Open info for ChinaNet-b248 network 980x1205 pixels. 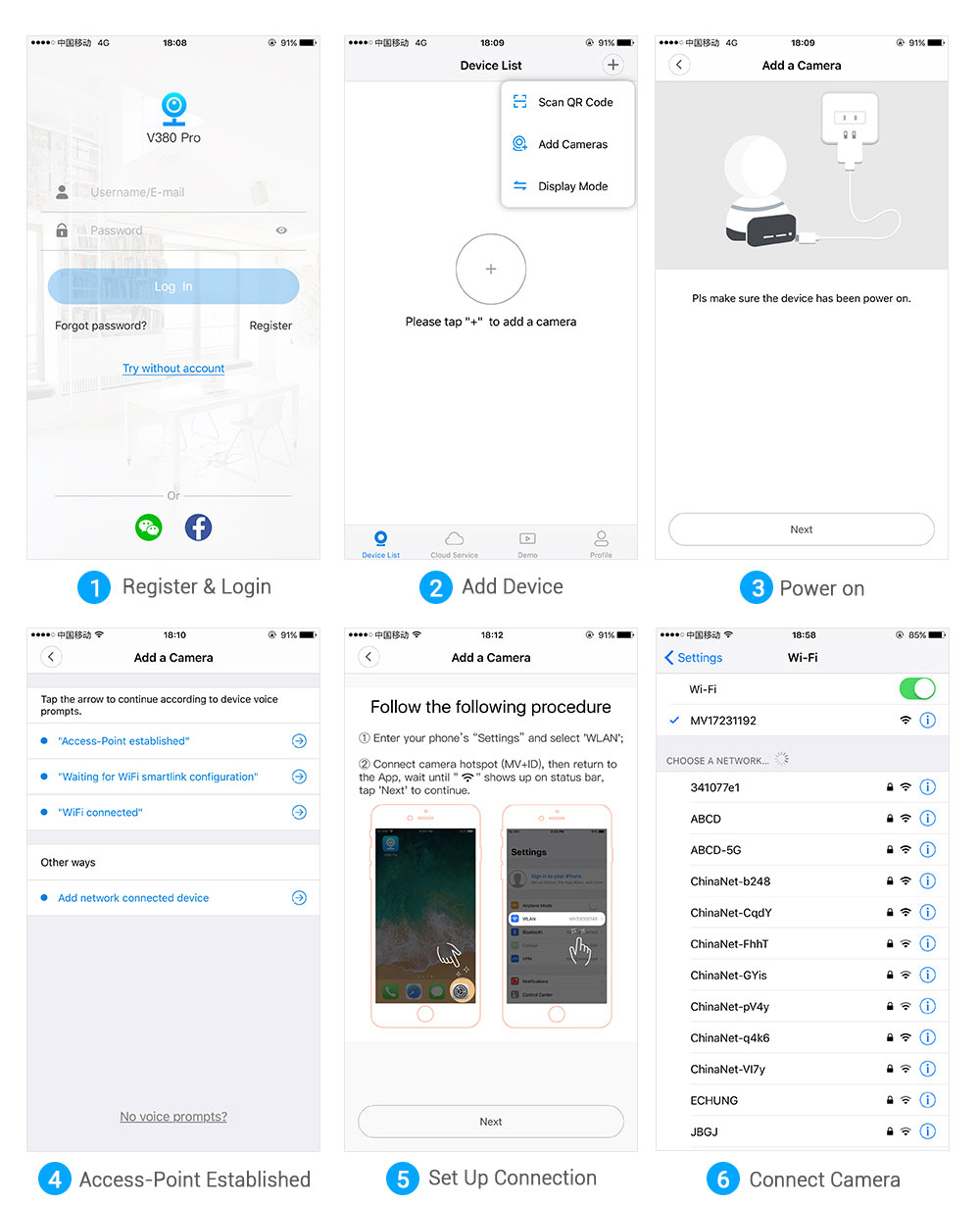click(928, 881)
